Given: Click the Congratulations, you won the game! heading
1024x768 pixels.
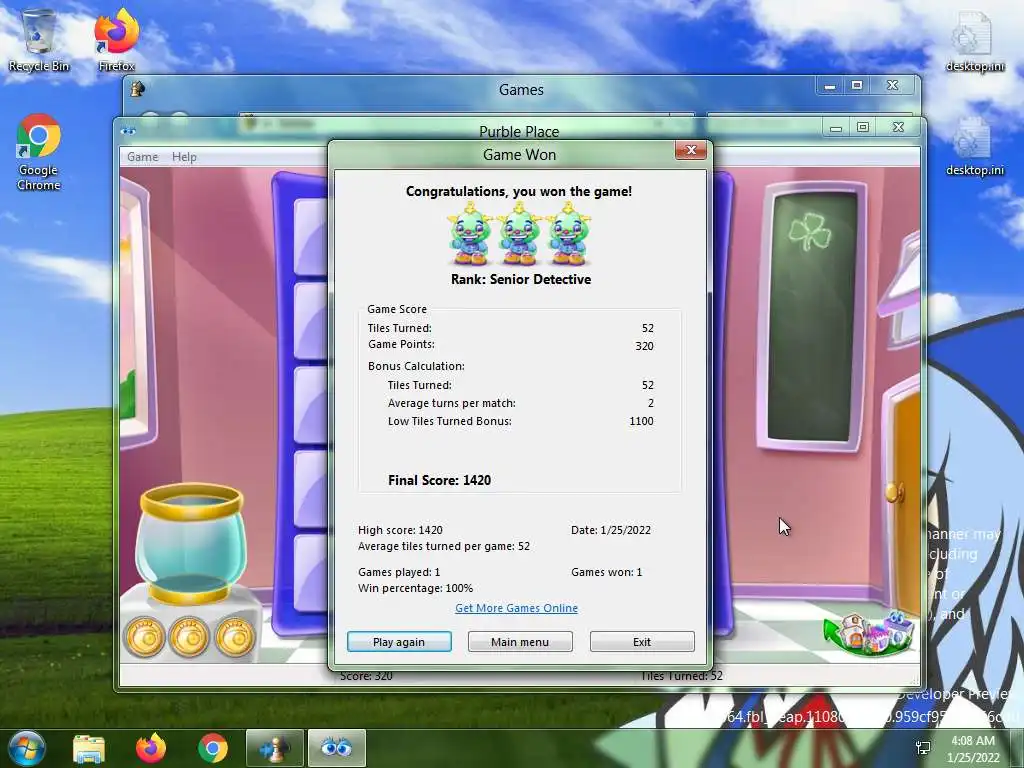Looking at the screenshot, I should [519, 191].
